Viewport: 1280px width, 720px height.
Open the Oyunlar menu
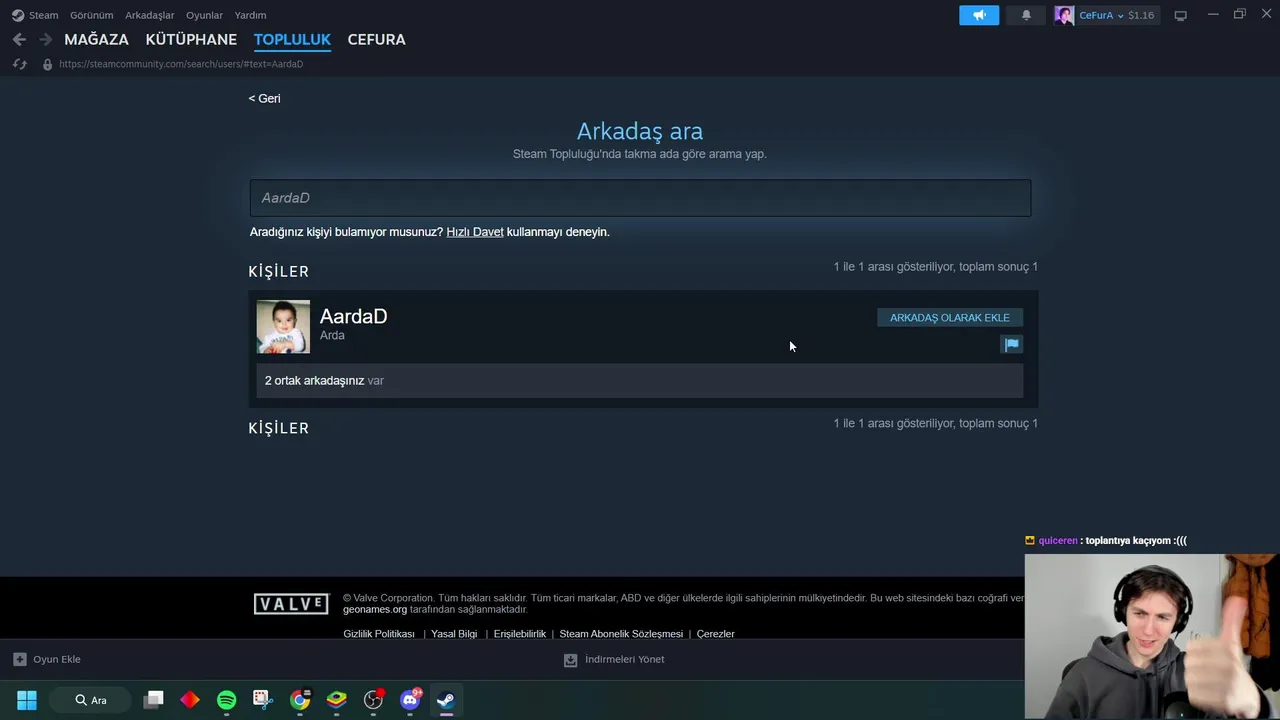[204, 15]
